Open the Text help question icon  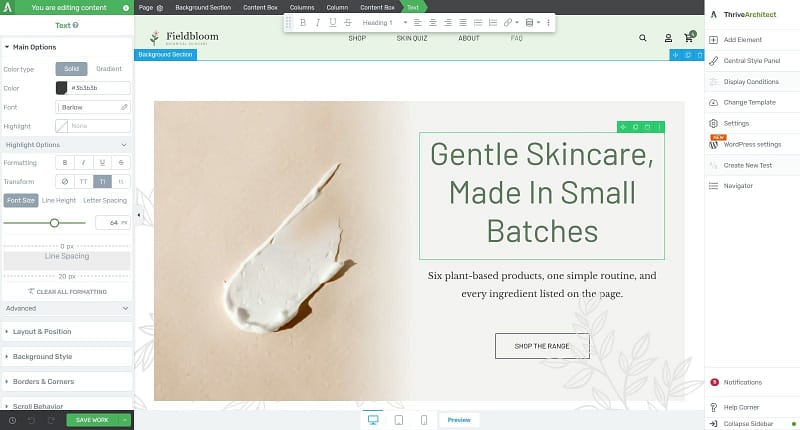click(76, 25)
